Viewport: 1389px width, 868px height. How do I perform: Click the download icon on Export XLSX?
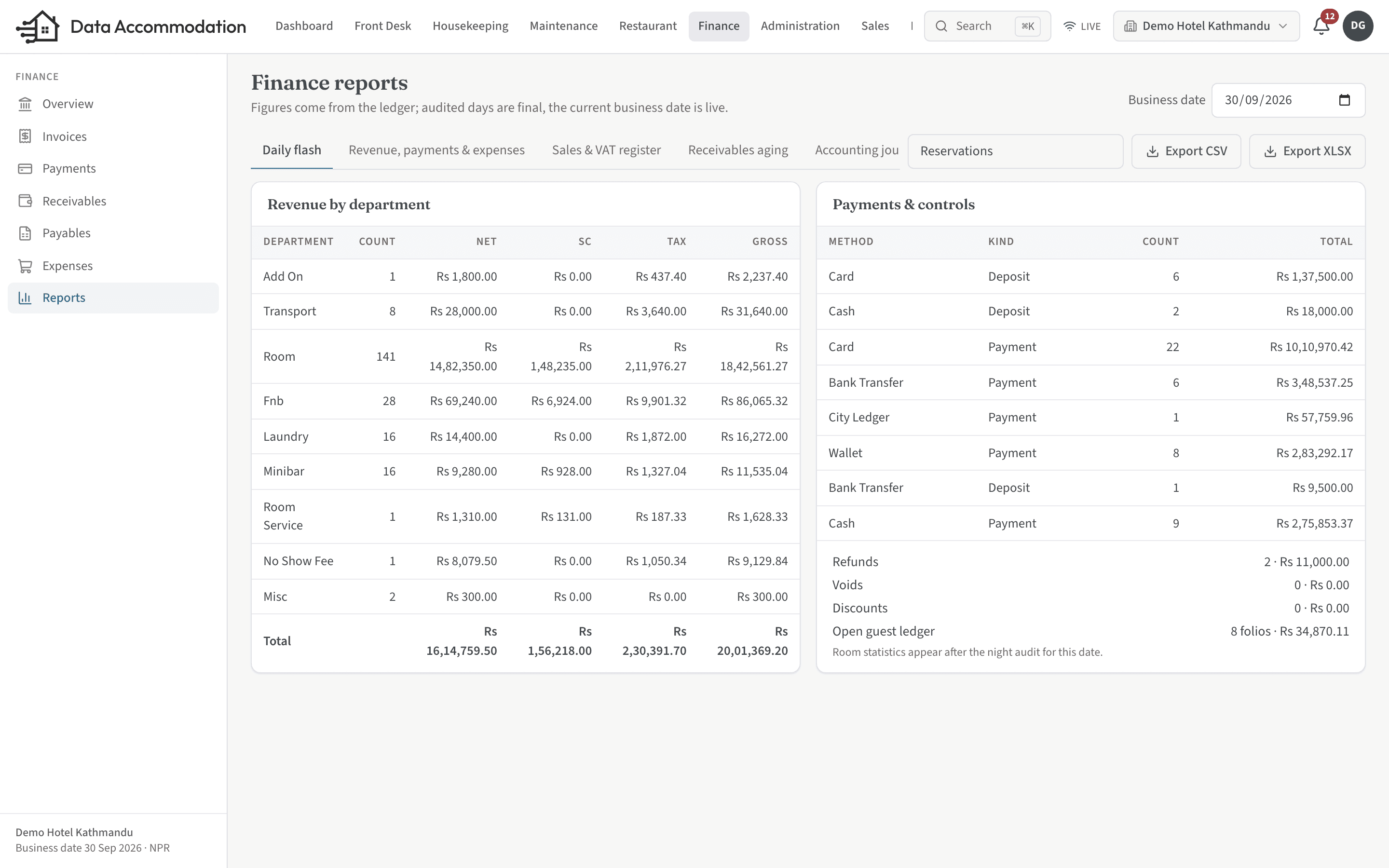1270,151
